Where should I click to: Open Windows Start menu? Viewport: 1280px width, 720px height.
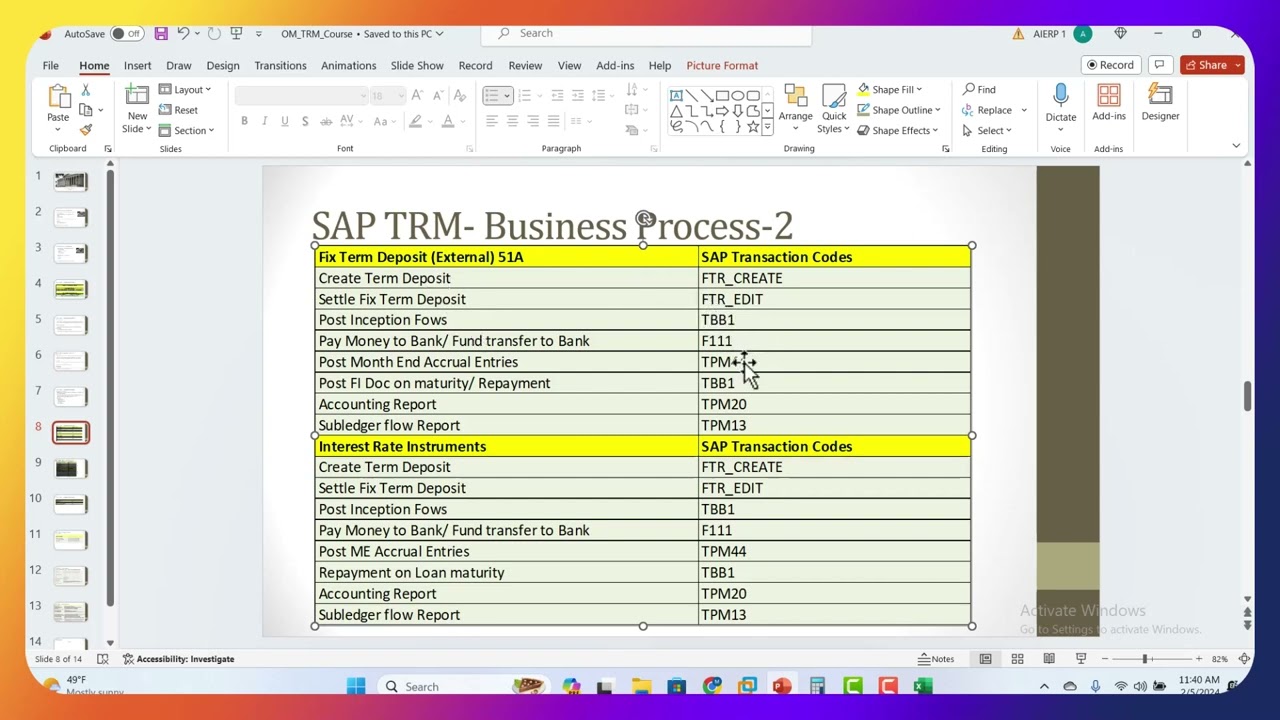[x=356, y=686]
